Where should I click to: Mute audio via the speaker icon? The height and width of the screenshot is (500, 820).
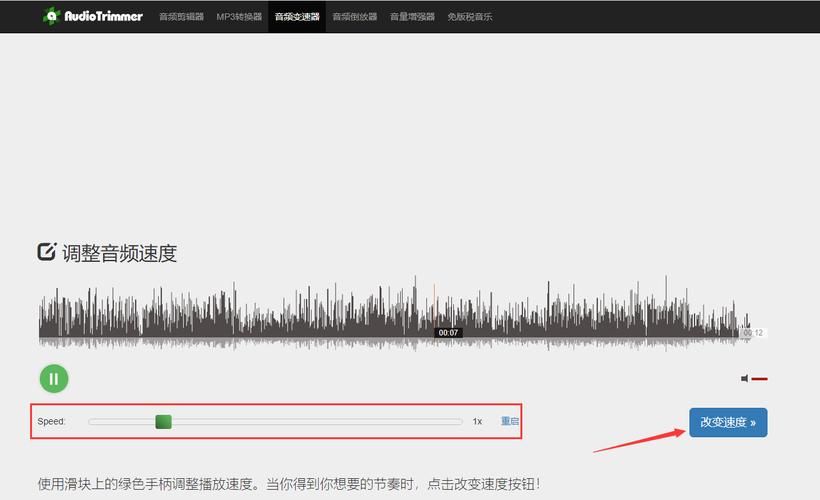coord(745,379)
